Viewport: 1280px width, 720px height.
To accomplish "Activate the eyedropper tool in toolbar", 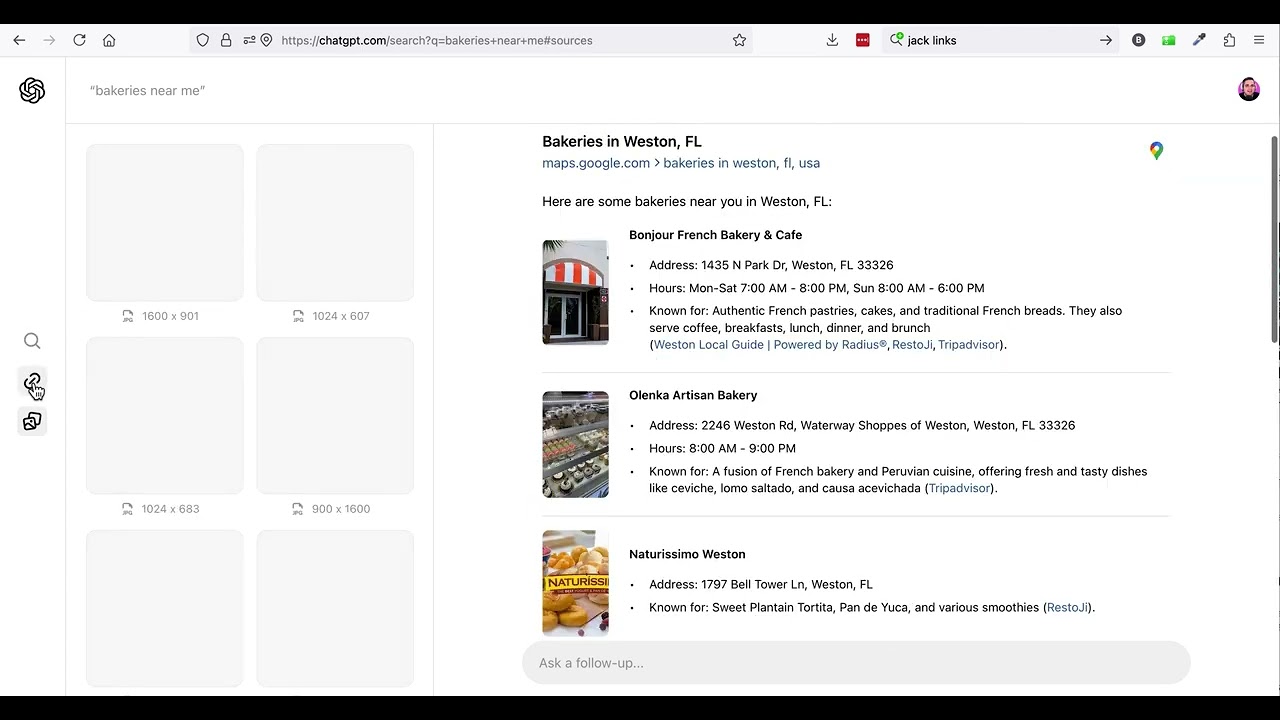I will tap(1199, 40).
